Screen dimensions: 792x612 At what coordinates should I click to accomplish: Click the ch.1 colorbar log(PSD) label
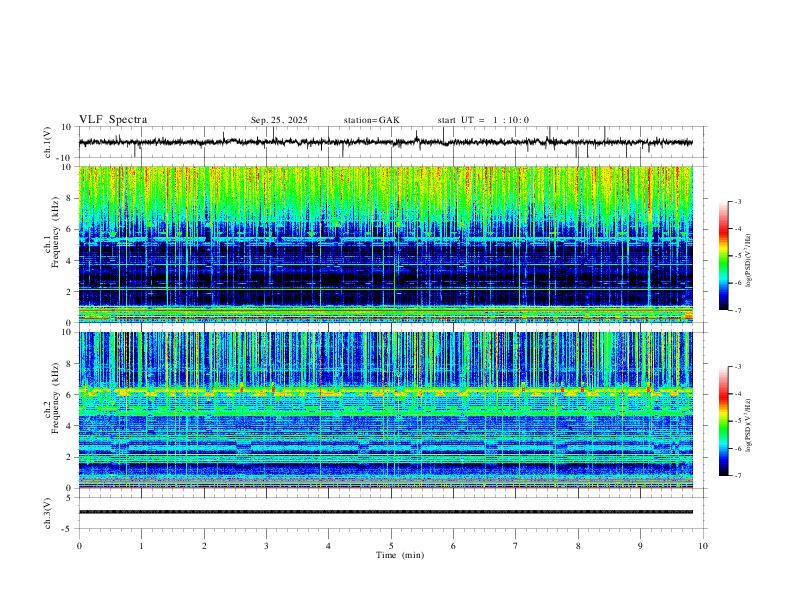[x=749, y=261]
